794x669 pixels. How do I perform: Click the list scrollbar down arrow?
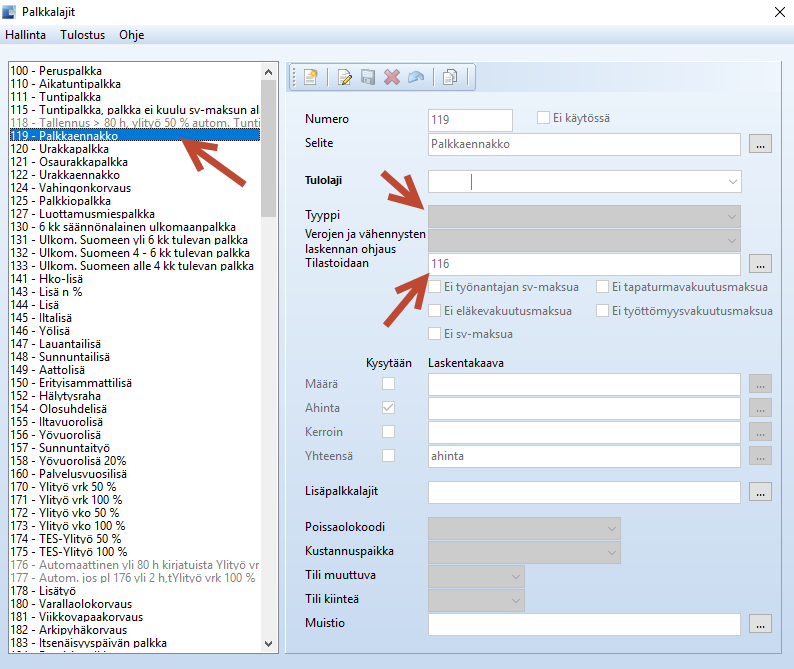[x=268, y=644]
